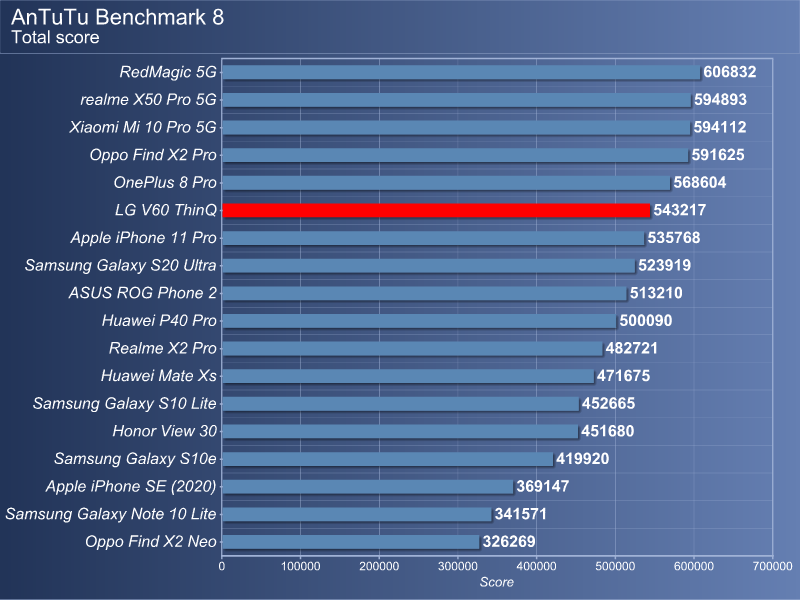Screen dimensions: 800x600
Task: Select the 'Samsung Galaxy S10 Lite' label
Action: point(124,403)
